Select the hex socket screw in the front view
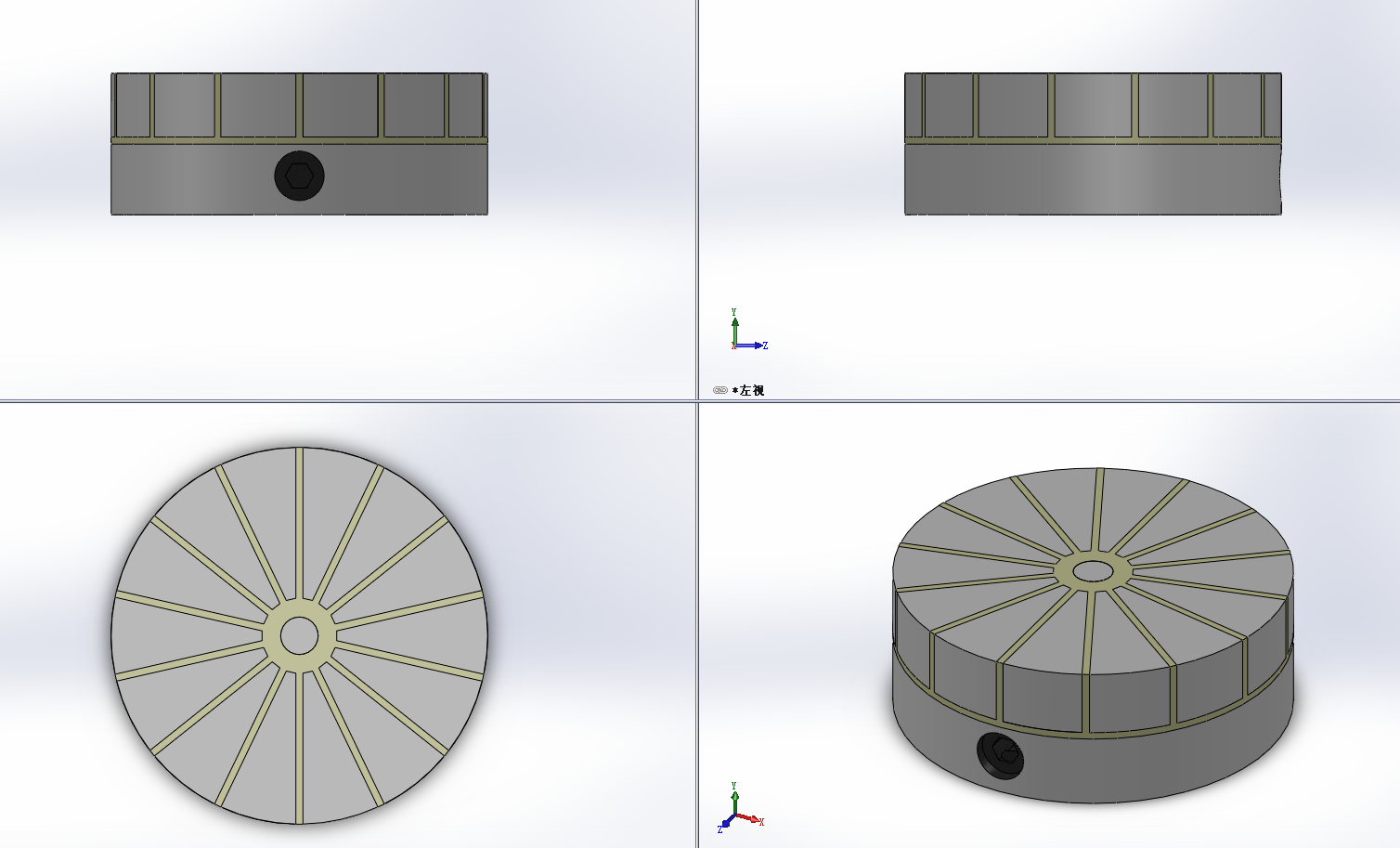Viewport: 1400px width, 848px height. [x=299, y=175]
